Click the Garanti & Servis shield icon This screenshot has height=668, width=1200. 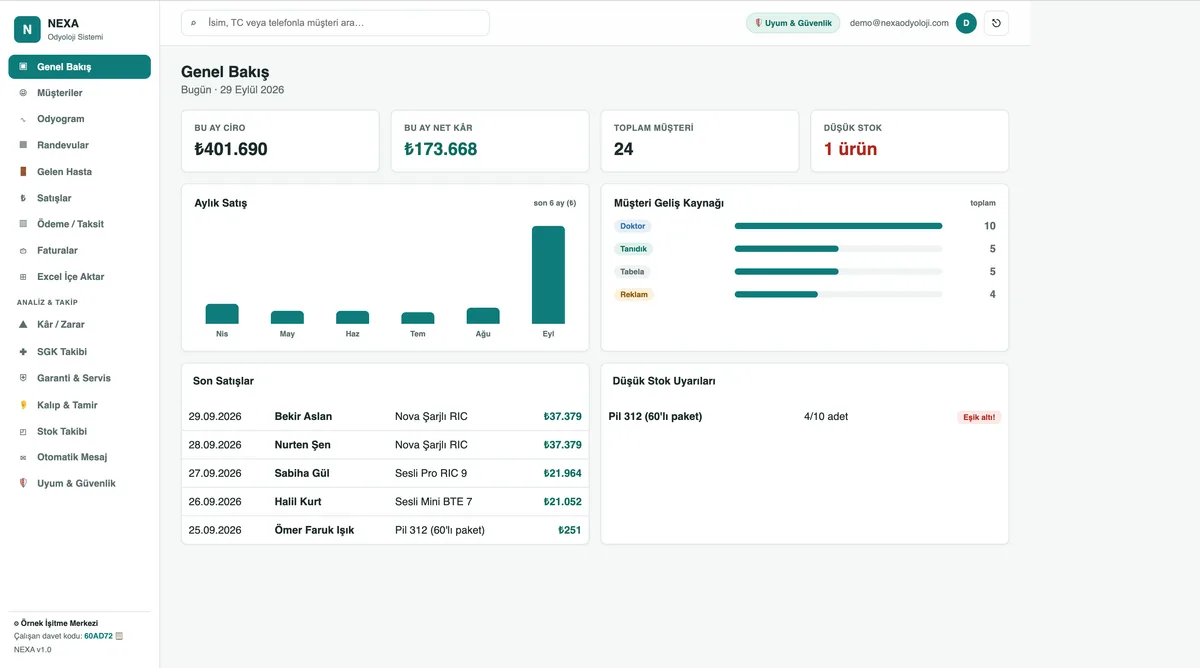[23, 378]
